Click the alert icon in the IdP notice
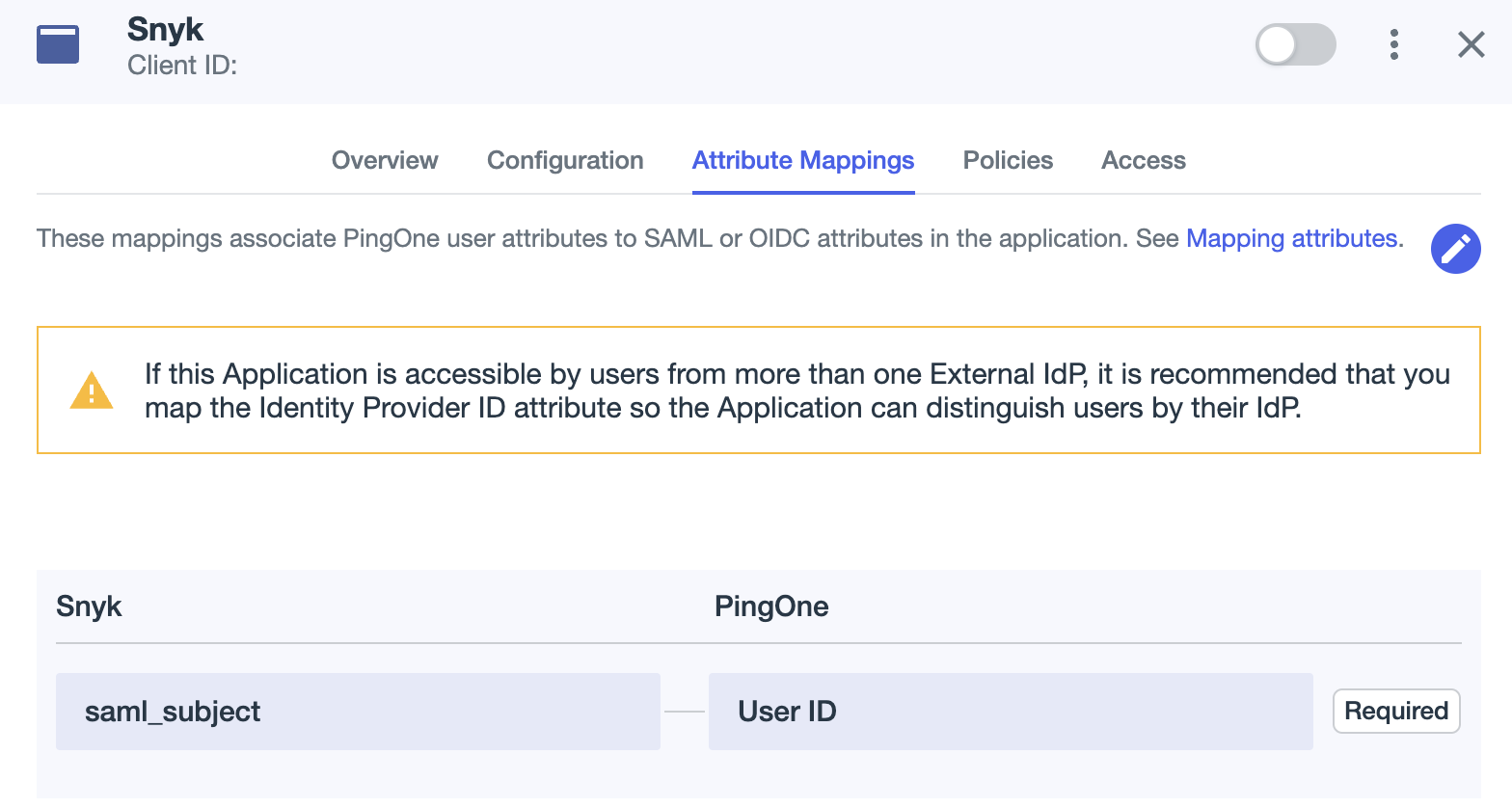 (x=91, y=389)
